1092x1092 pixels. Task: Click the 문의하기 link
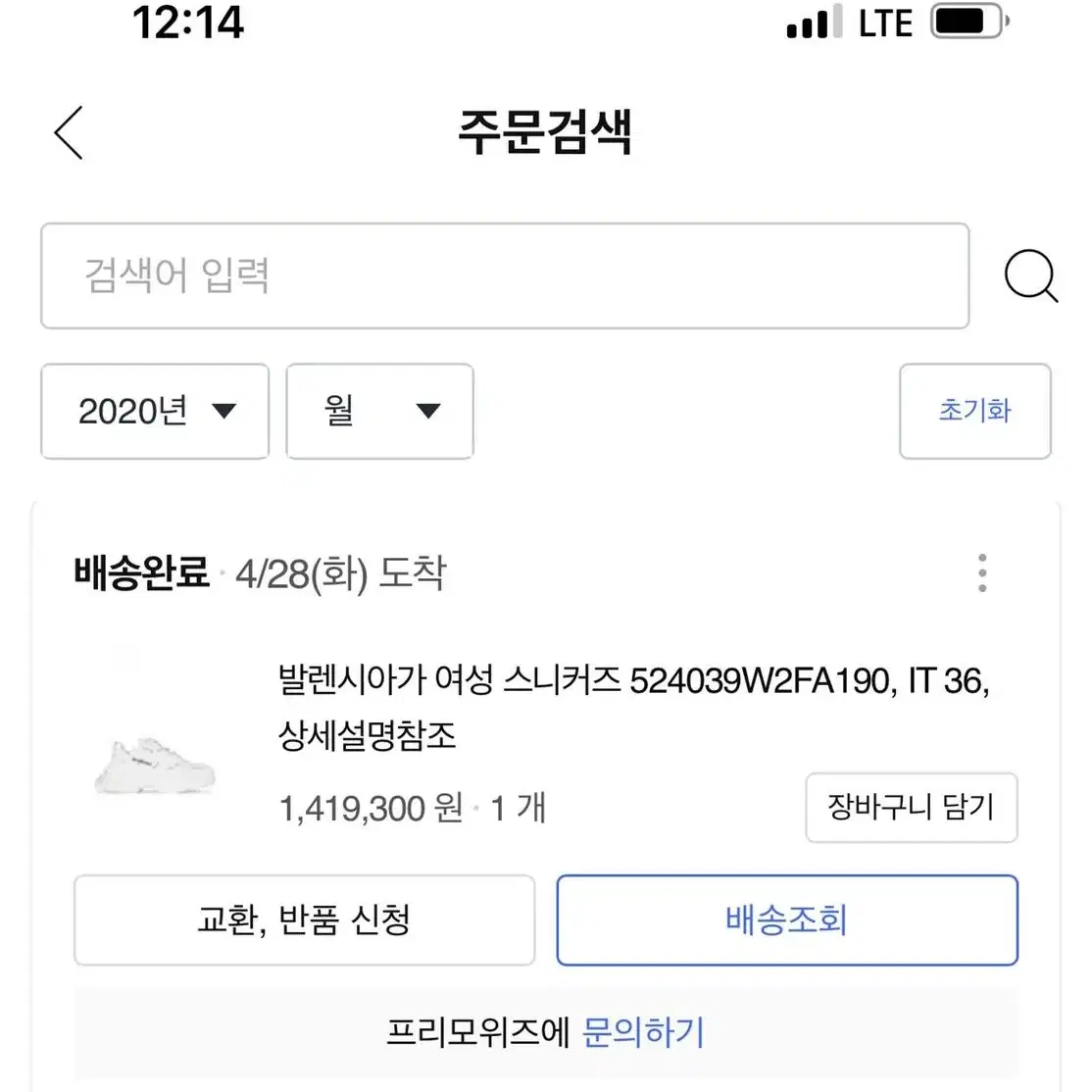(x=643, y=1032)
